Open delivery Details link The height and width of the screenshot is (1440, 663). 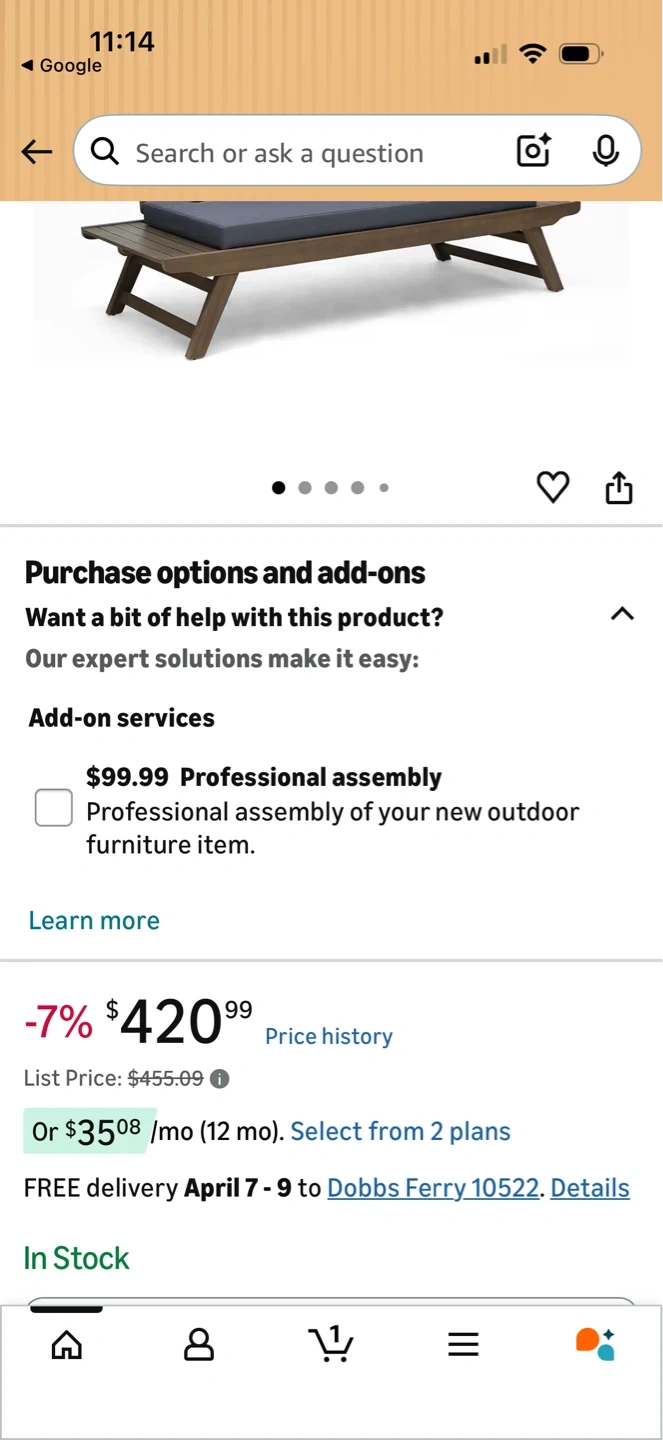[590, 1188]
